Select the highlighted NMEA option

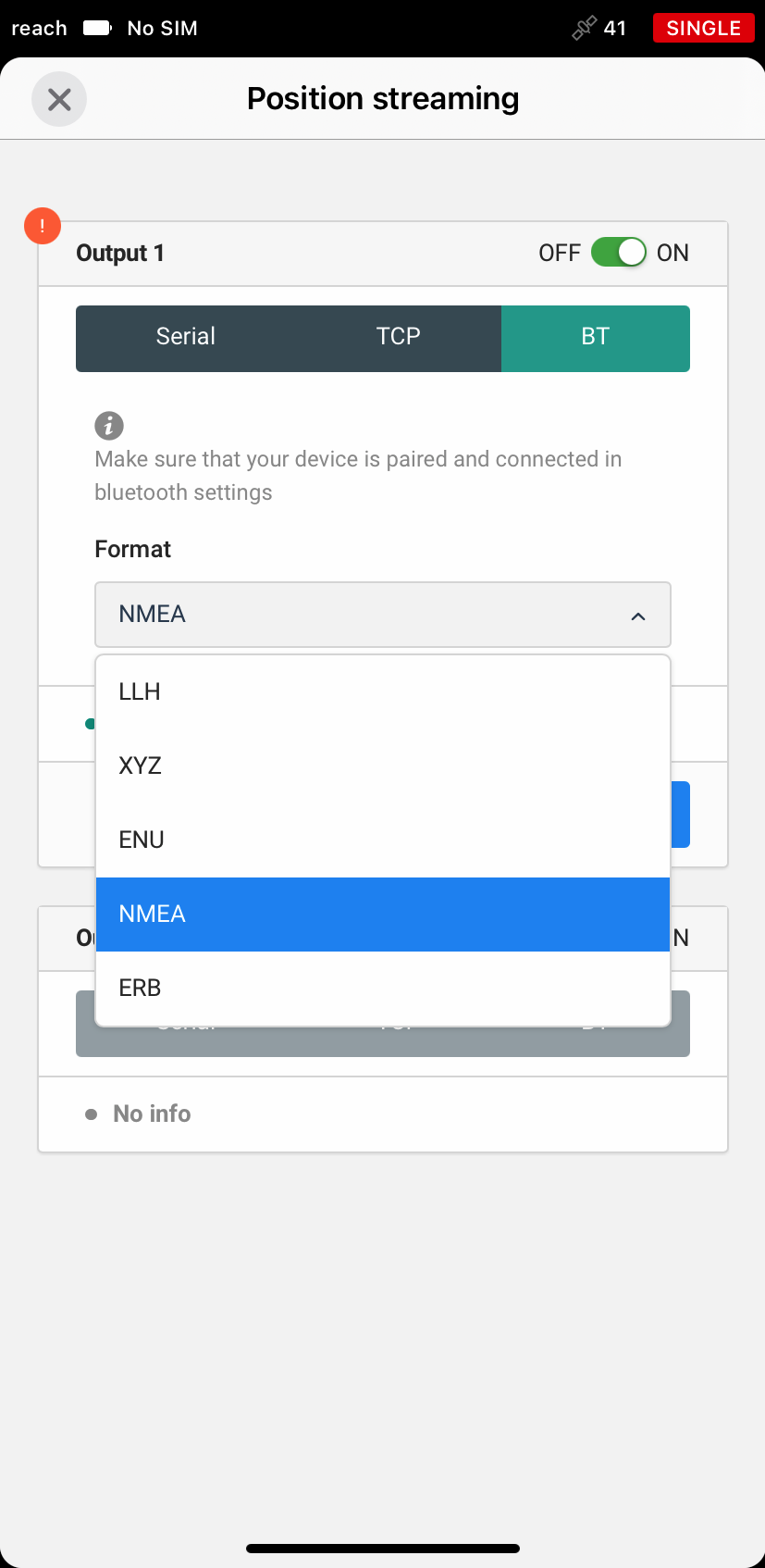(x=383, y=915)
